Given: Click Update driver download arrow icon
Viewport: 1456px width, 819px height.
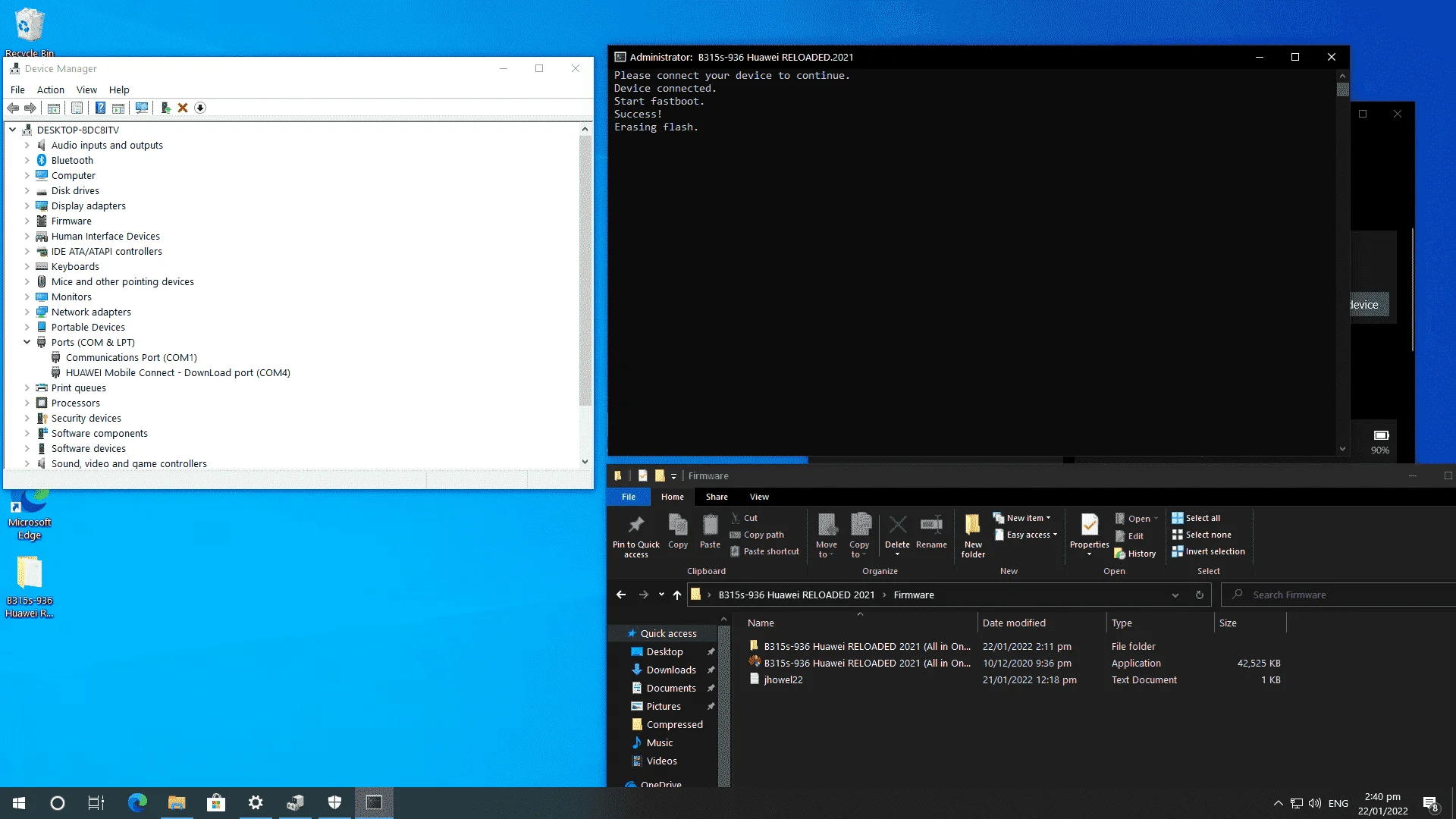Looking at the screenshot, I should click(x=200, y=108).
